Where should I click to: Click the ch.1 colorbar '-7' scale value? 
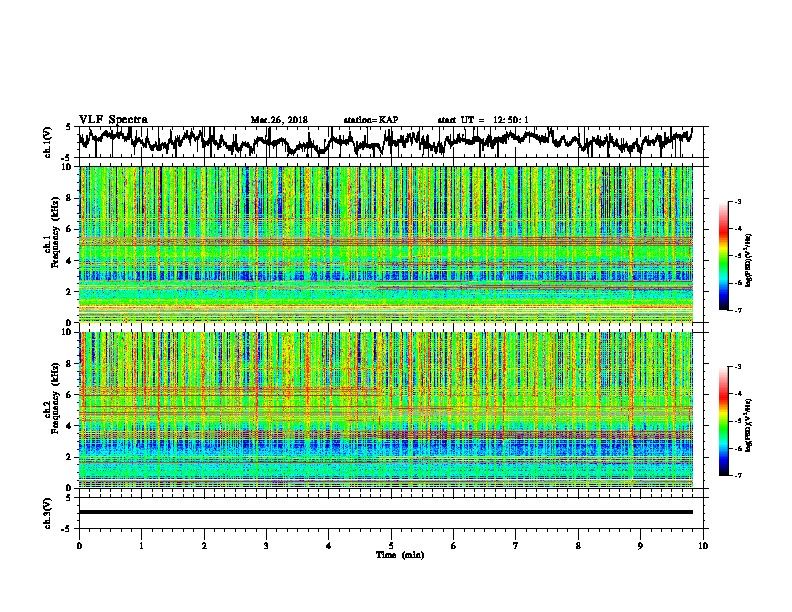pos(738,310)
